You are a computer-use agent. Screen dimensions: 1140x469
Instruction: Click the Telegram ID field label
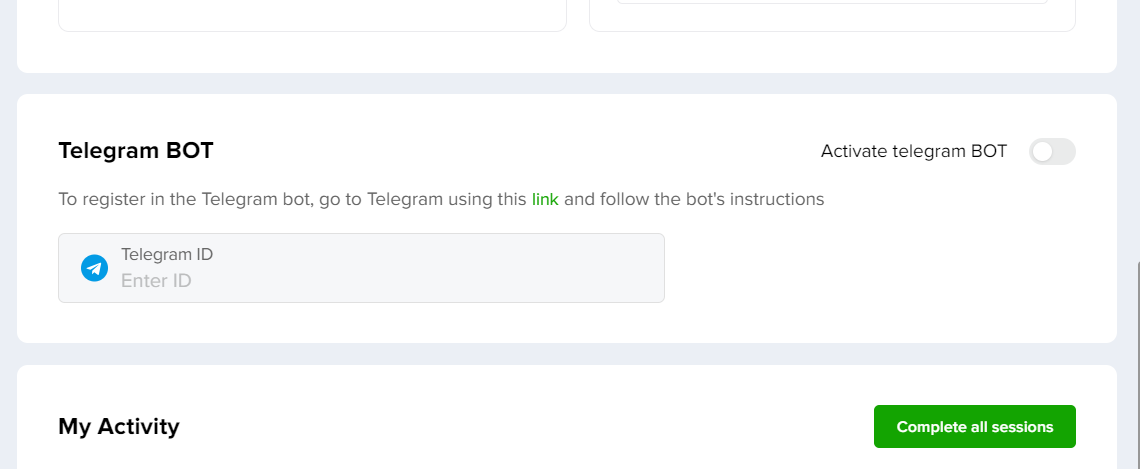coord(167,254)
